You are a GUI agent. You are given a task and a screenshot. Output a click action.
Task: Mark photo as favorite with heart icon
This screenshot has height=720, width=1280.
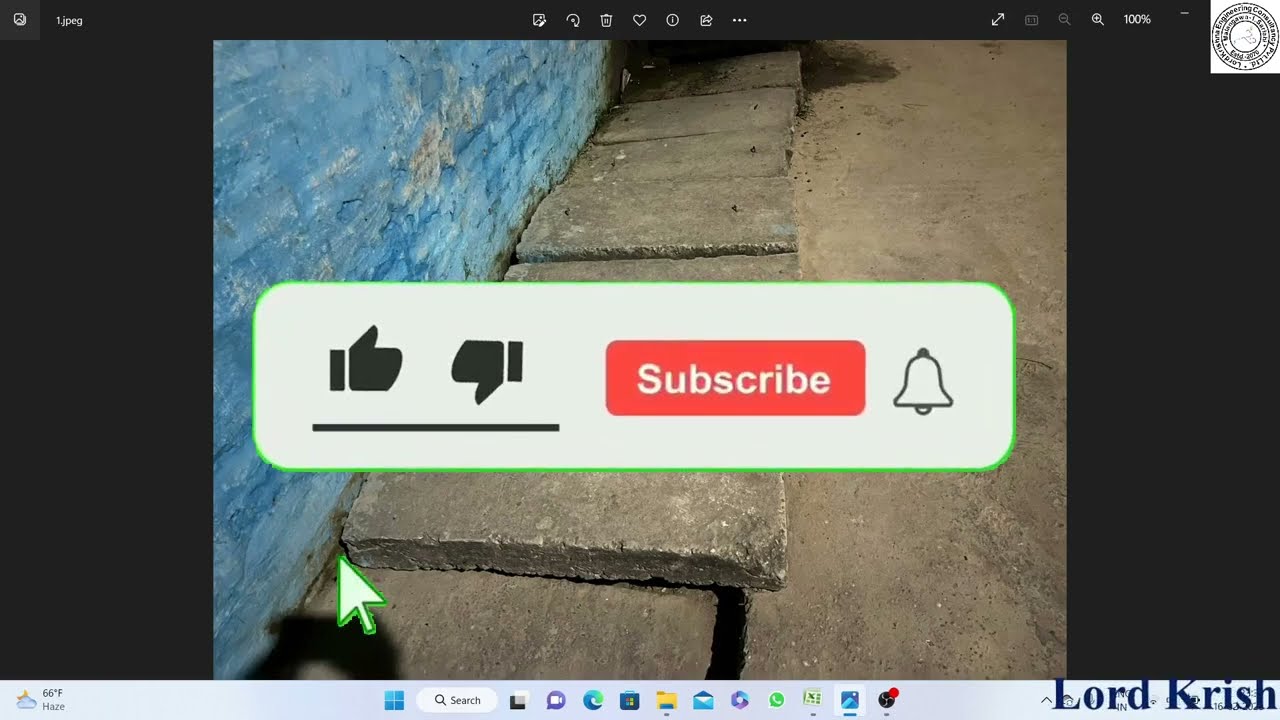[x=639, y=20]
